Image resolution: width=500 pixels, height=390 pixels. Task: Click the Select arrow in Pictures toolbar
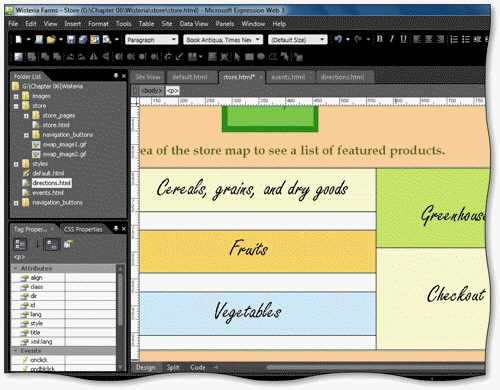tap(237, 57)
